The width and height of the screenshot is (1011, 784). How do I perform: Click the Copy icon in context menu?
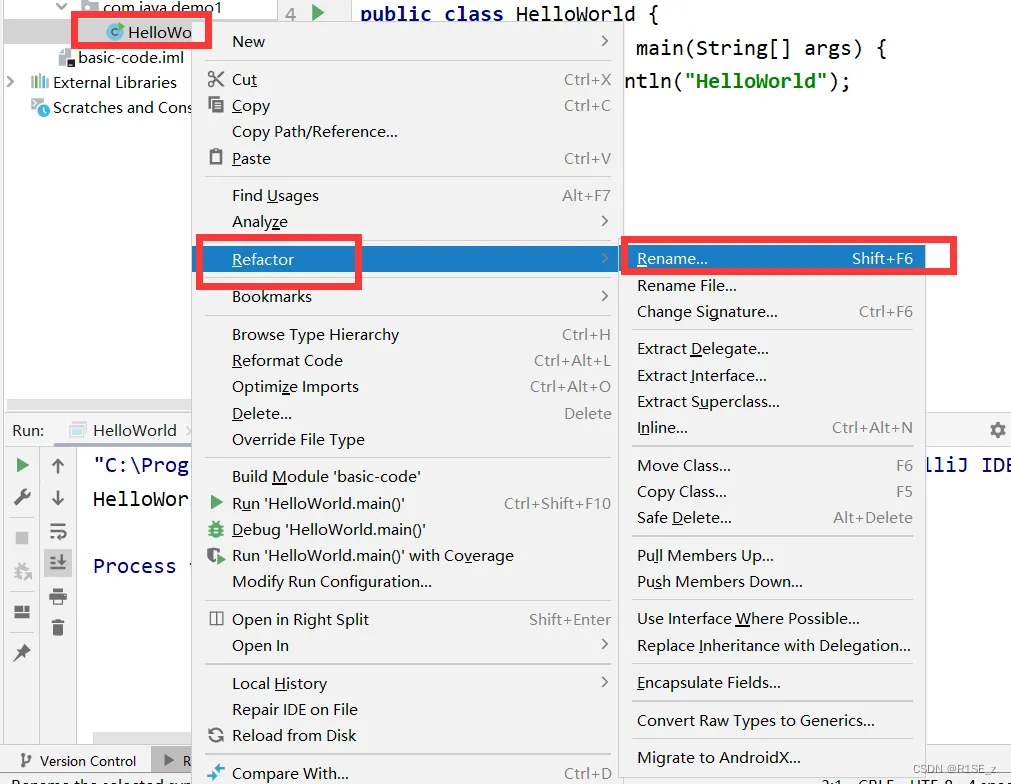click(x=216, y=104)
